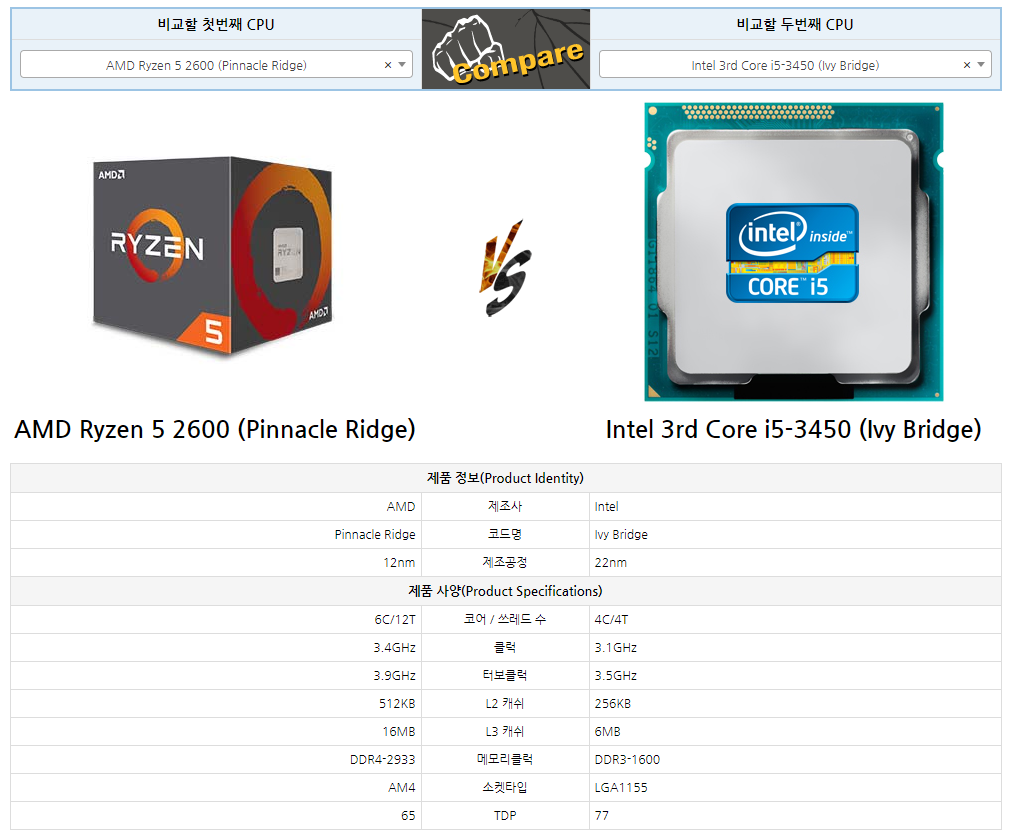Click the 코어 / 쓰레드 수 label

tap(505, 620)
